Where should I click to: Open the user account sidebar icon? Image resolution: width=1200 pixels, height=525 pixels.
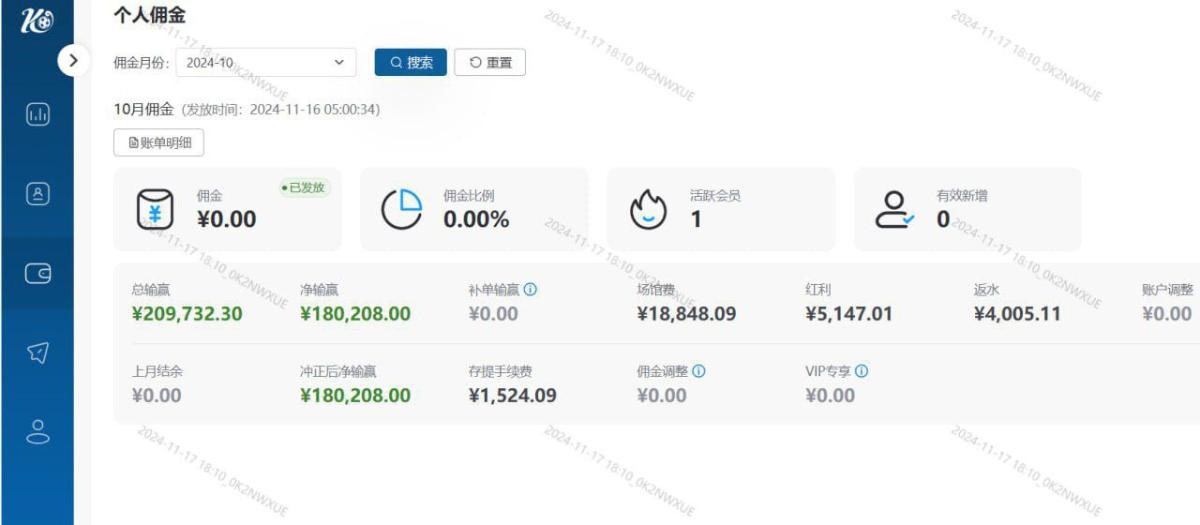pyautogui.click(x=37, y=431)
